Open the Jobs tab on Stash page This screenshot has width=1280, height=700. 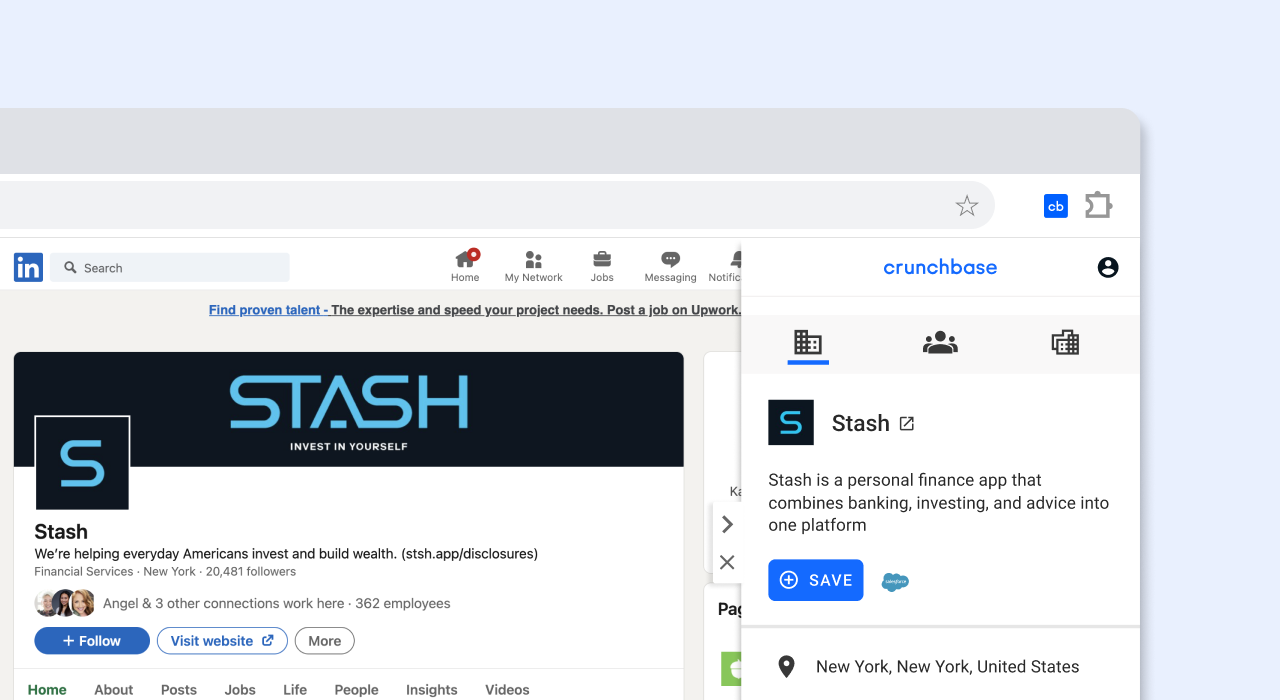click(x=240, y=689)
